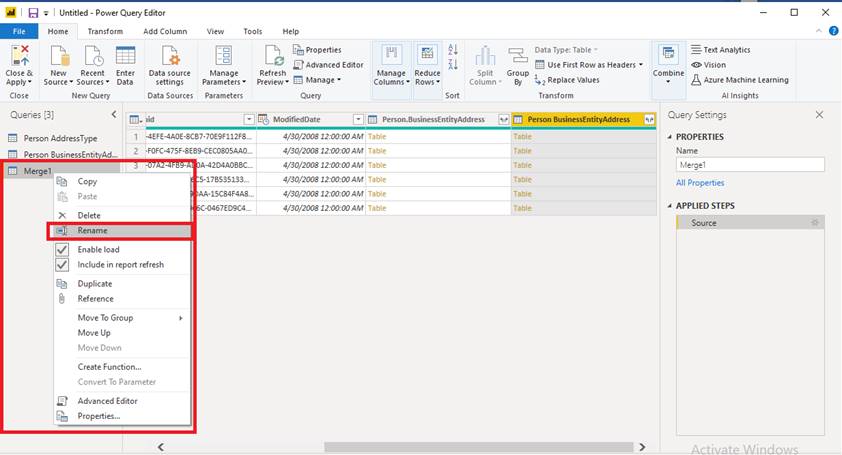Open query Properties in the ribbon
Screen dimensions: 842x455
pos(317,49)
